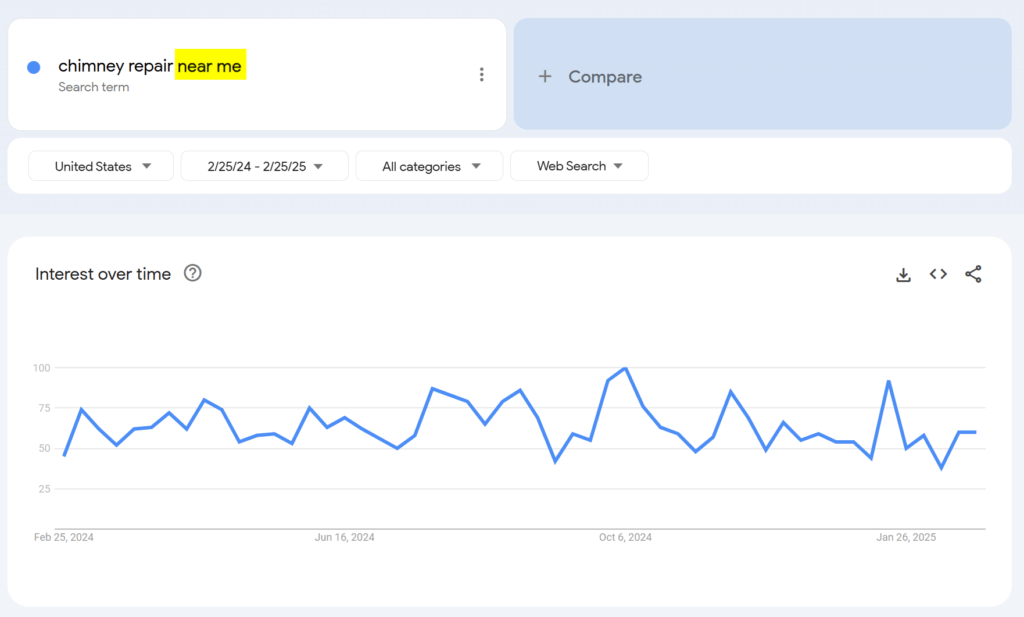Image resolution: width=1024 pixels, height=617 pixels.
Task: Click the Interest over time heading
Action: (x=102, y=273)
